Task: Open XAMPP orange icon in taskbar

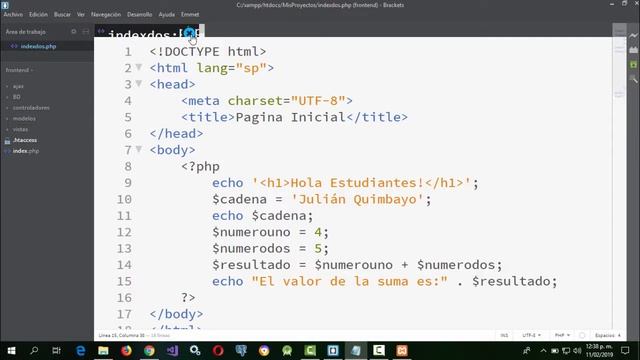Action: (402, 350)
